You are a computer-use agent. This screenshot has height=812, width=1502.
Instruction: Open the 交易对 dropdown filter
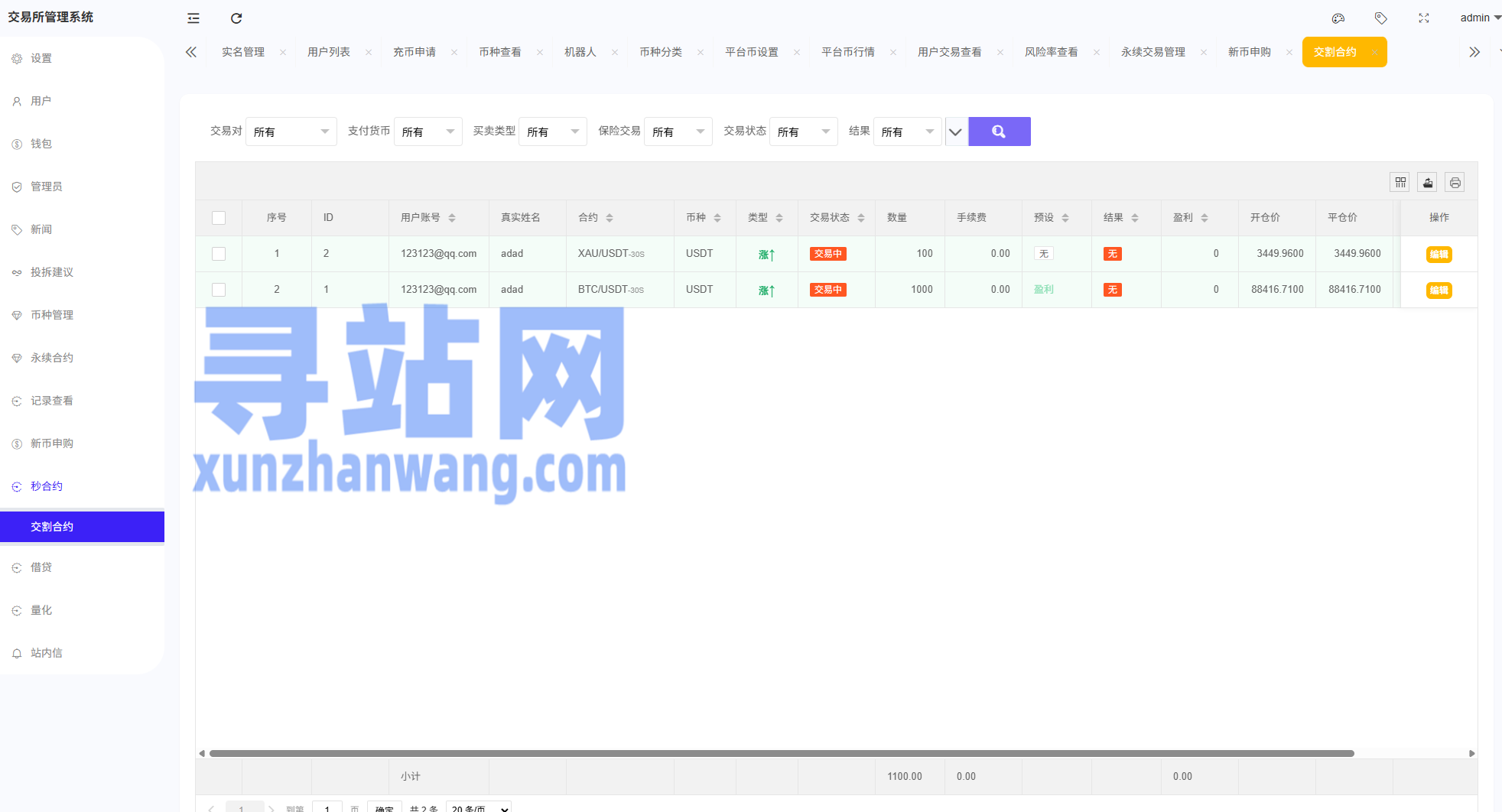coord(291,132)
